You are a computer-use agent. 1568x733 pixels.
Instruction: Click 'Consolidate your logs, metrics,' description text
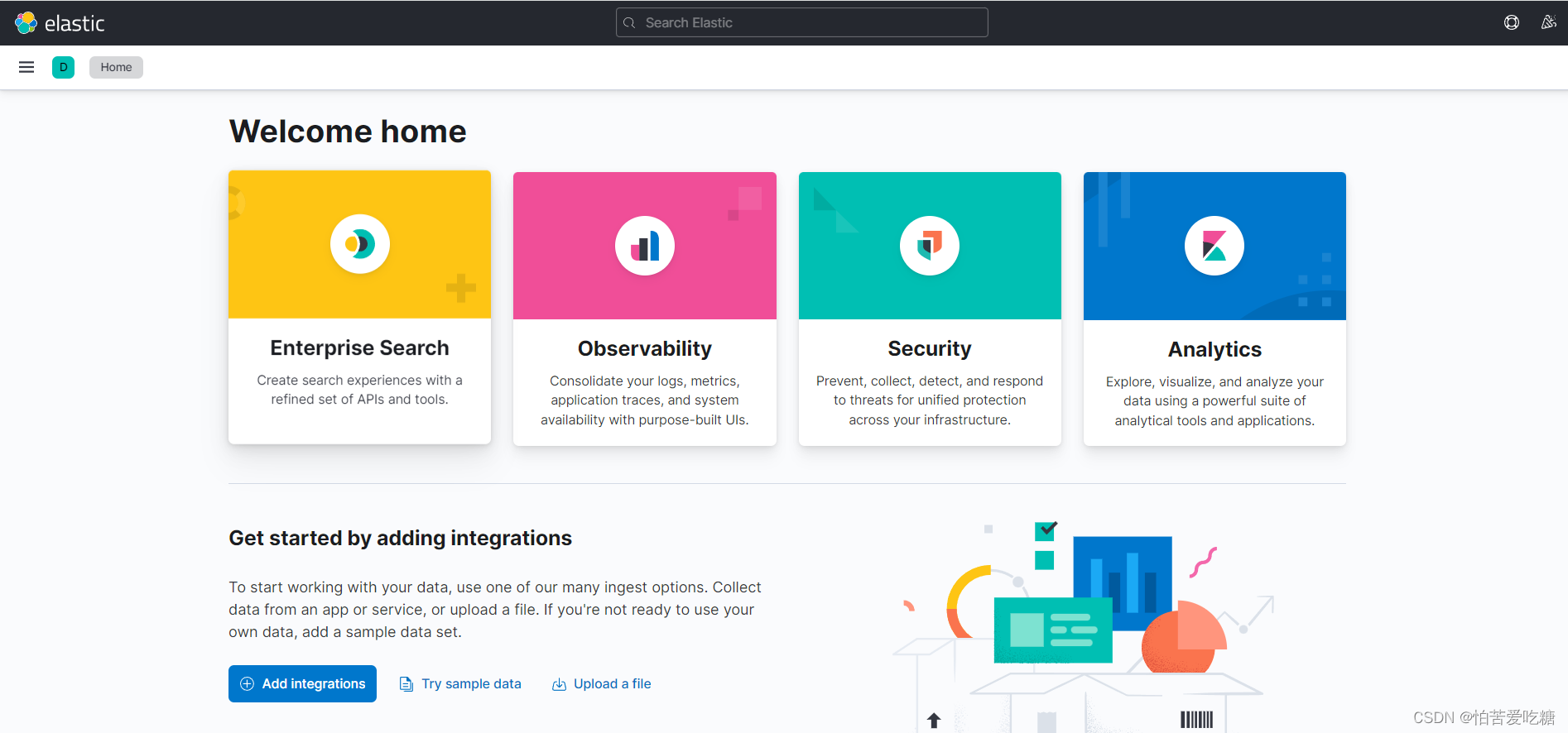[x=645, y=381]
